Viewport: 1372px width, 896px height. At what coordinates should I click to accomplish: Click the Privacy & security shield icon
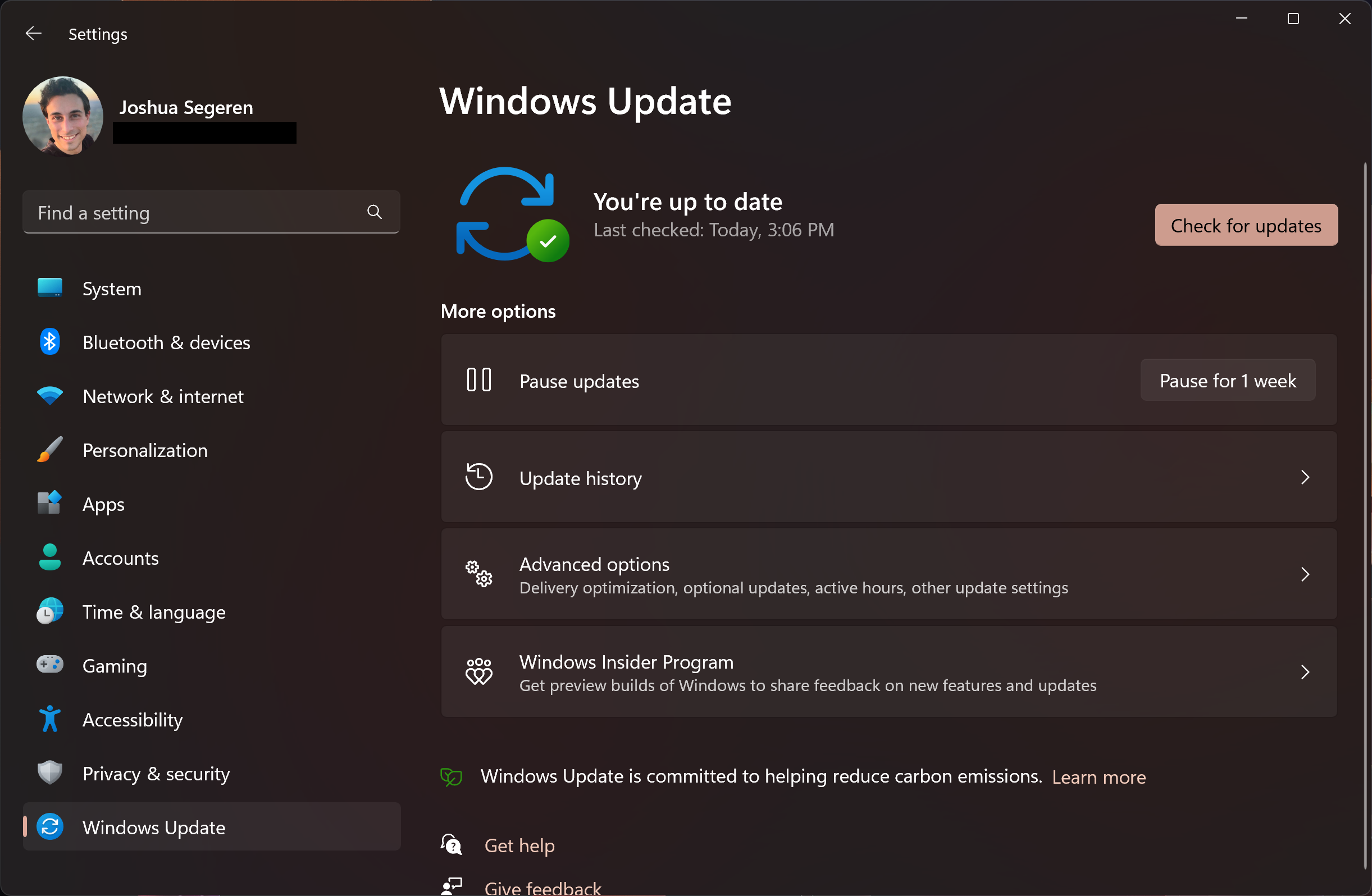[49, 772]
